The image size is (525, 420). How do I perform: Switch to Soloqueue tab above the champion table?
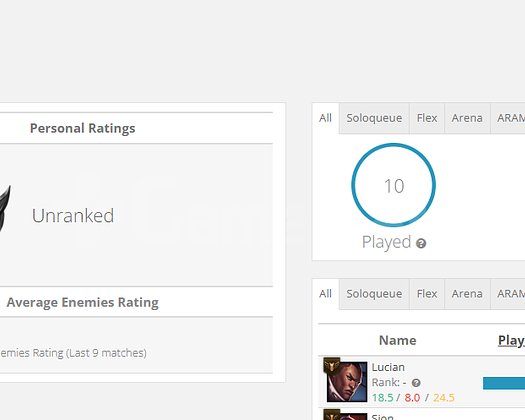click(374, 294)
